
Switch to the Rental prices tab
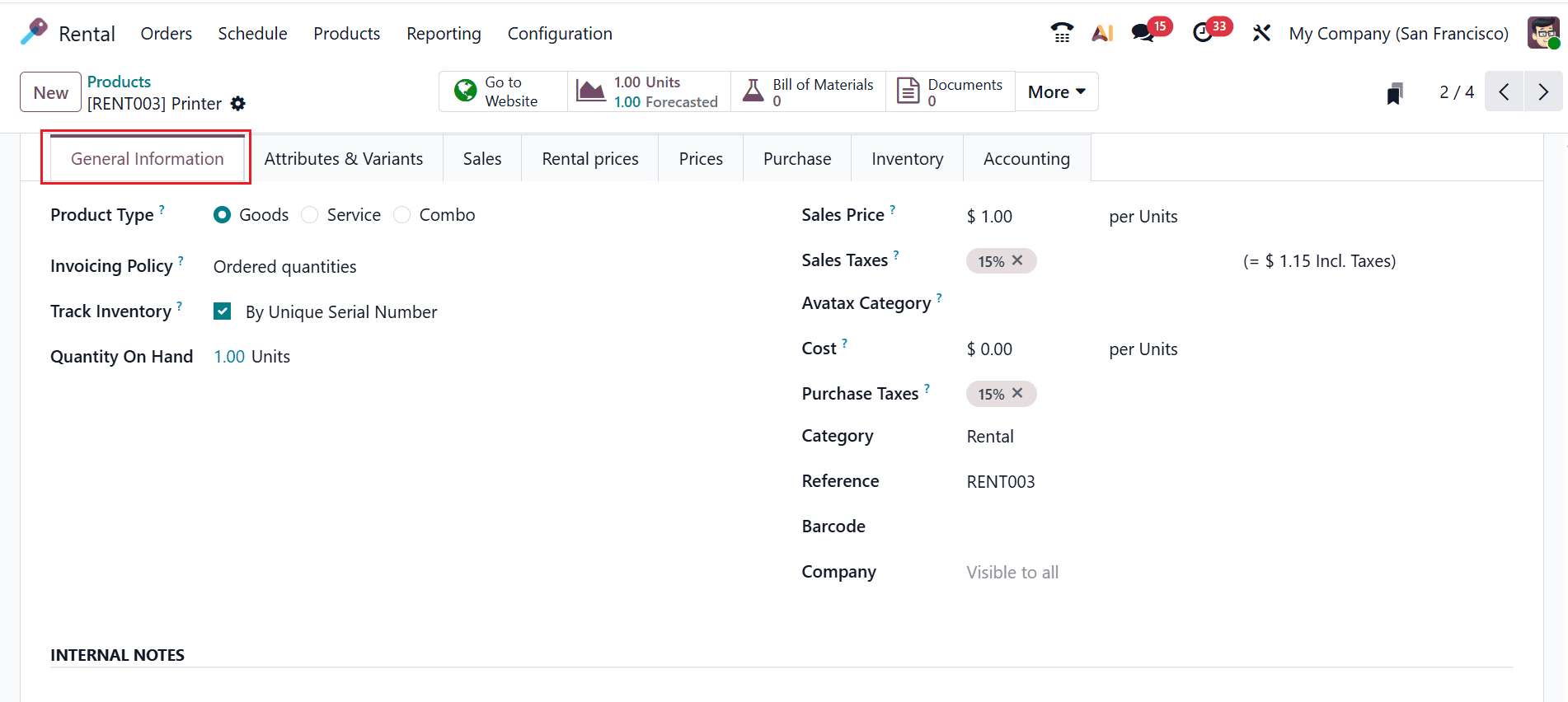tap(590, 159)
